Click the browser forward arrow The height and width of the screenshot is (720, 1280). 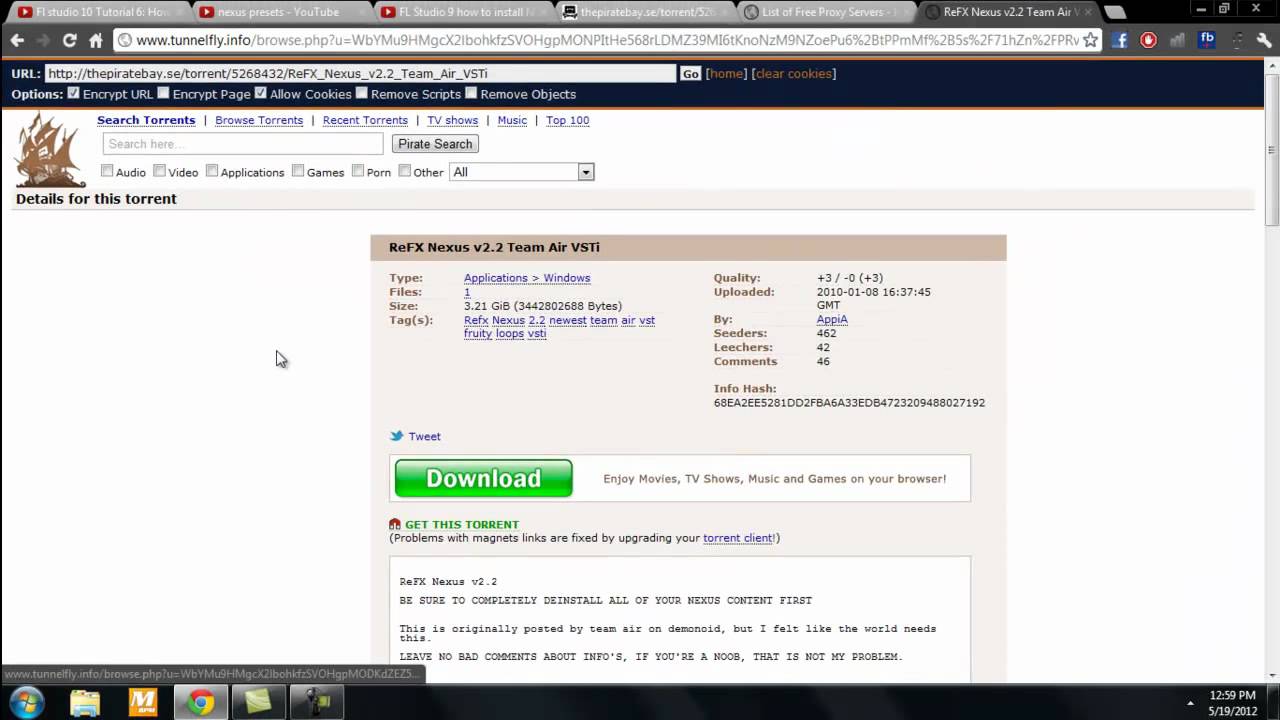tap(43, 40)
